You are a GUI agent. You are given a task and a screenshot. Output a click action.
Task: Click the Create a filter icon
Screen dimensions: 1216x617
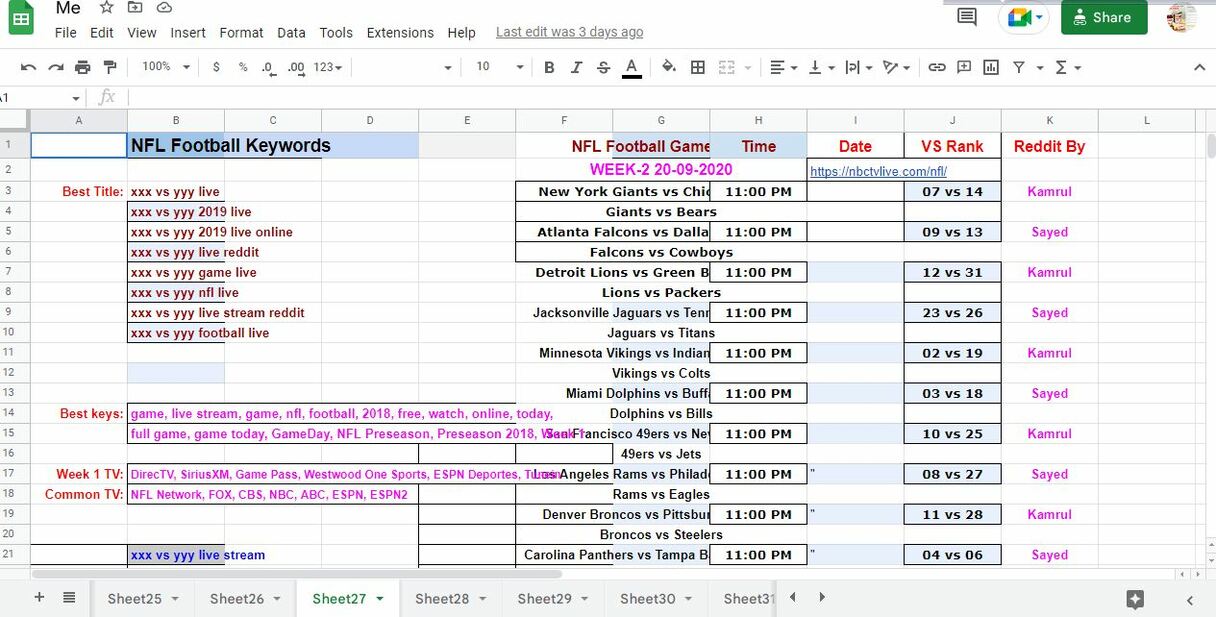coord(1019,67)
